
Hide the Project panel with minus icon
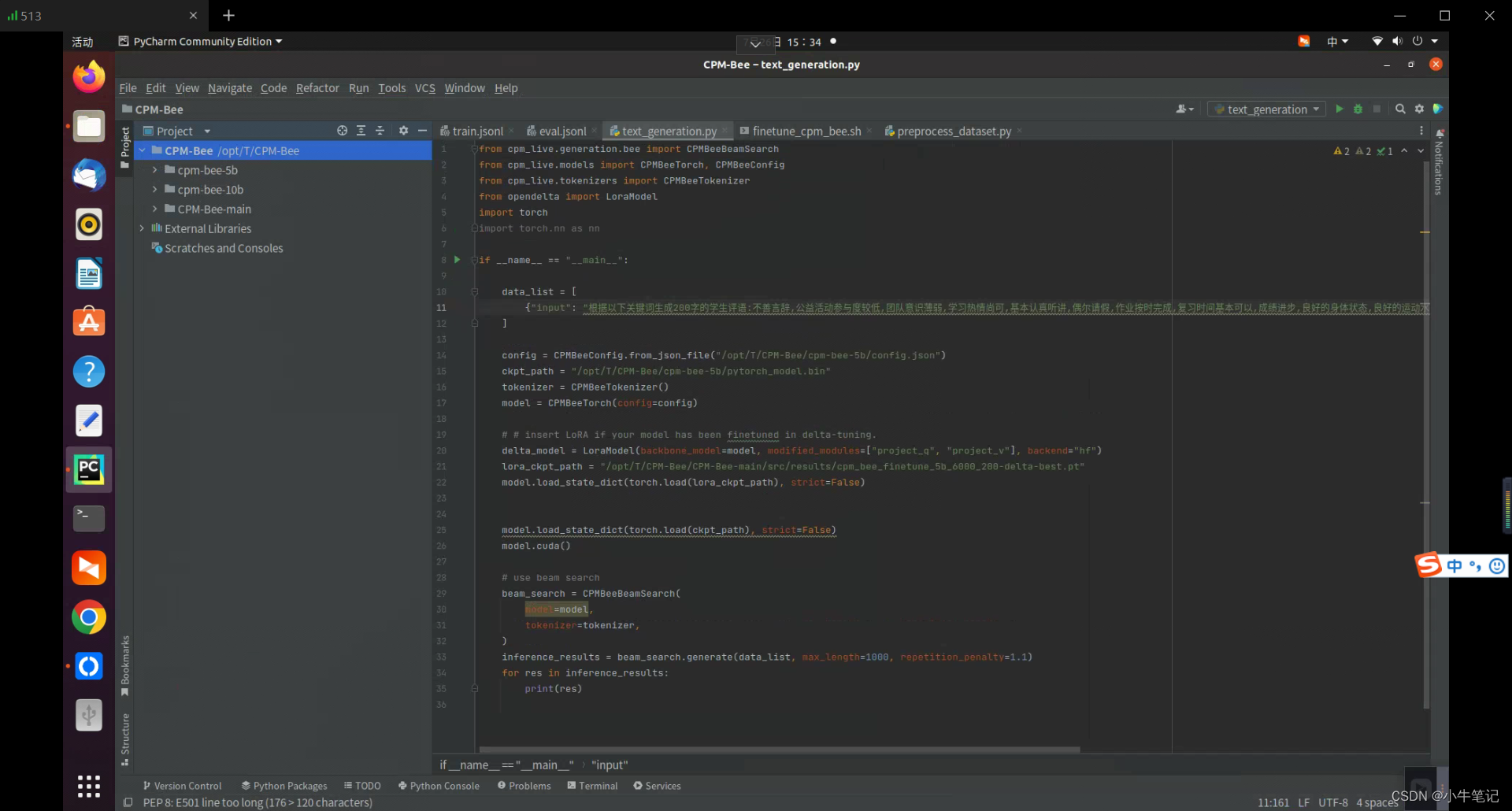422,131
